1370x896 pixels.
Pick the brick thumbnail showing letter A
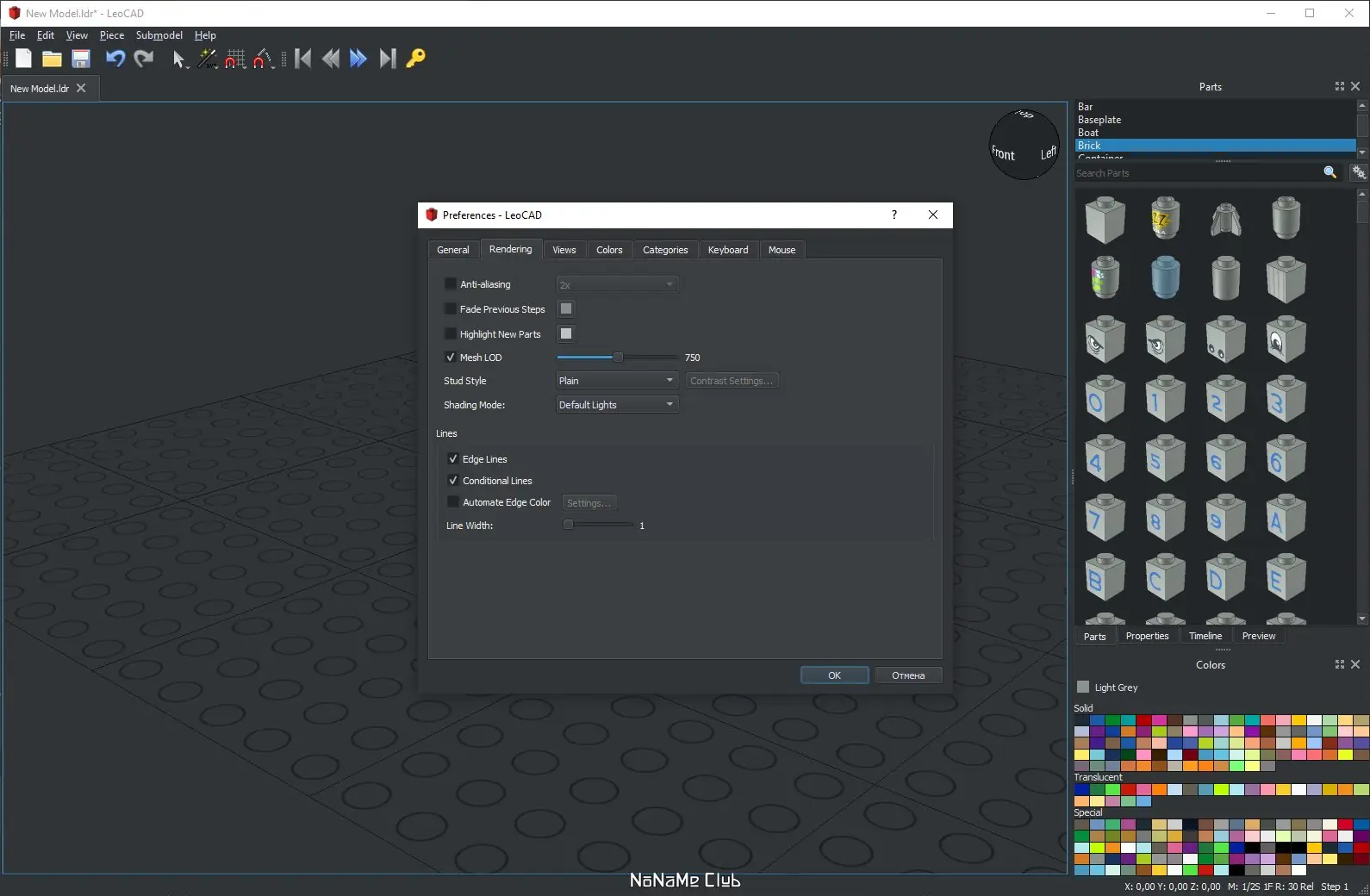click(1286, 519)
